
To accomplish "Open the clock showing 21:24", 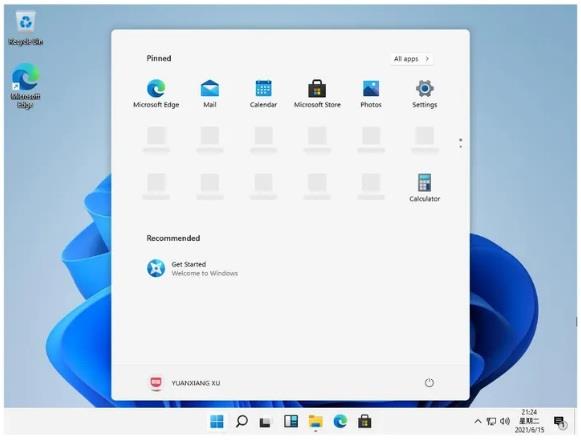I will point(529,421).
